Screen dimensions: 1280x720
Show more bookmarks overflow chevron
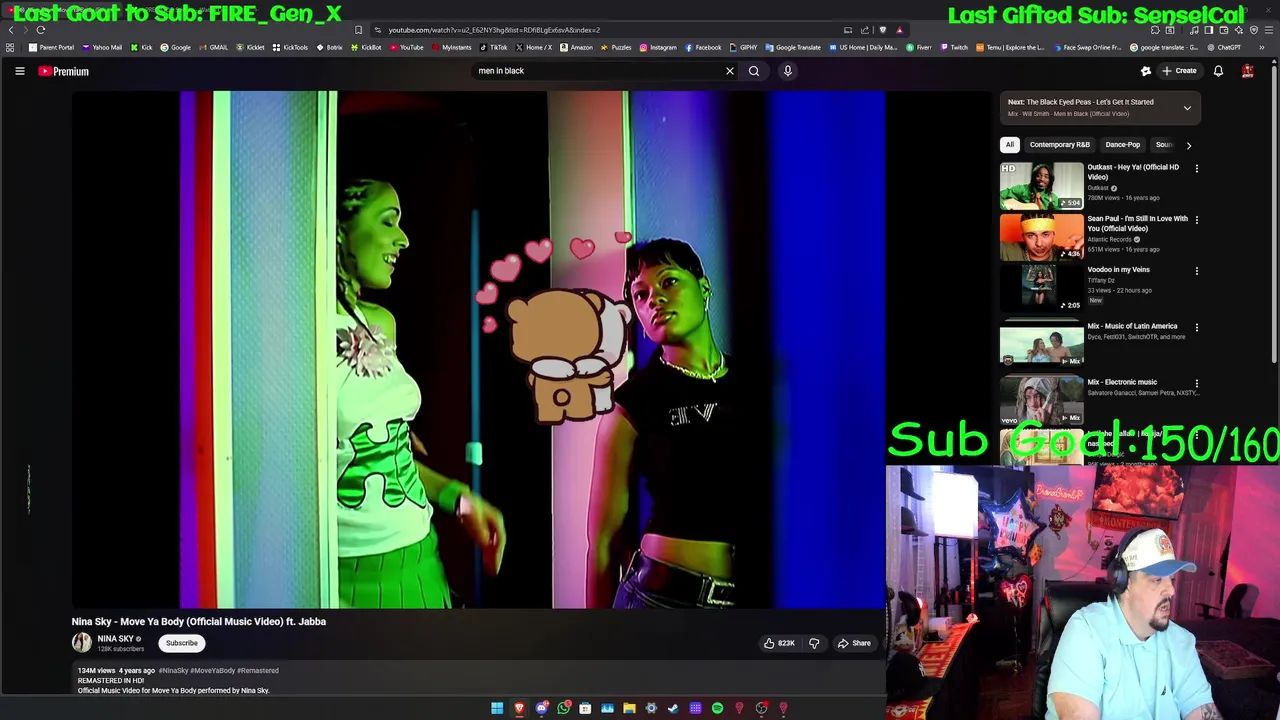(1261, 47)
